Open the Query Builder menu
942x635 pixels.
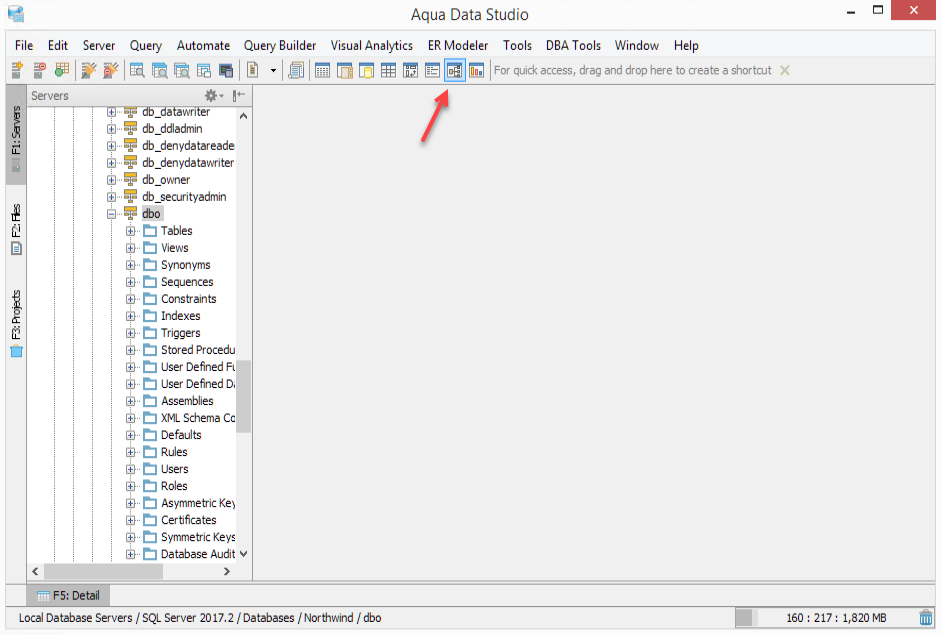coord(279,46)
